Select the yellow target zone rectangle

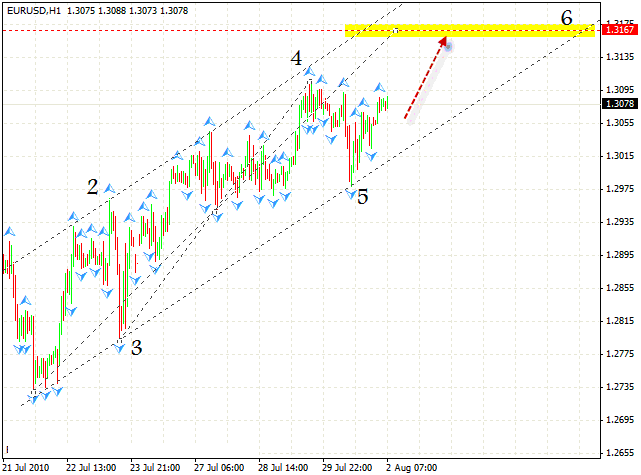click(x=470, y=31)
